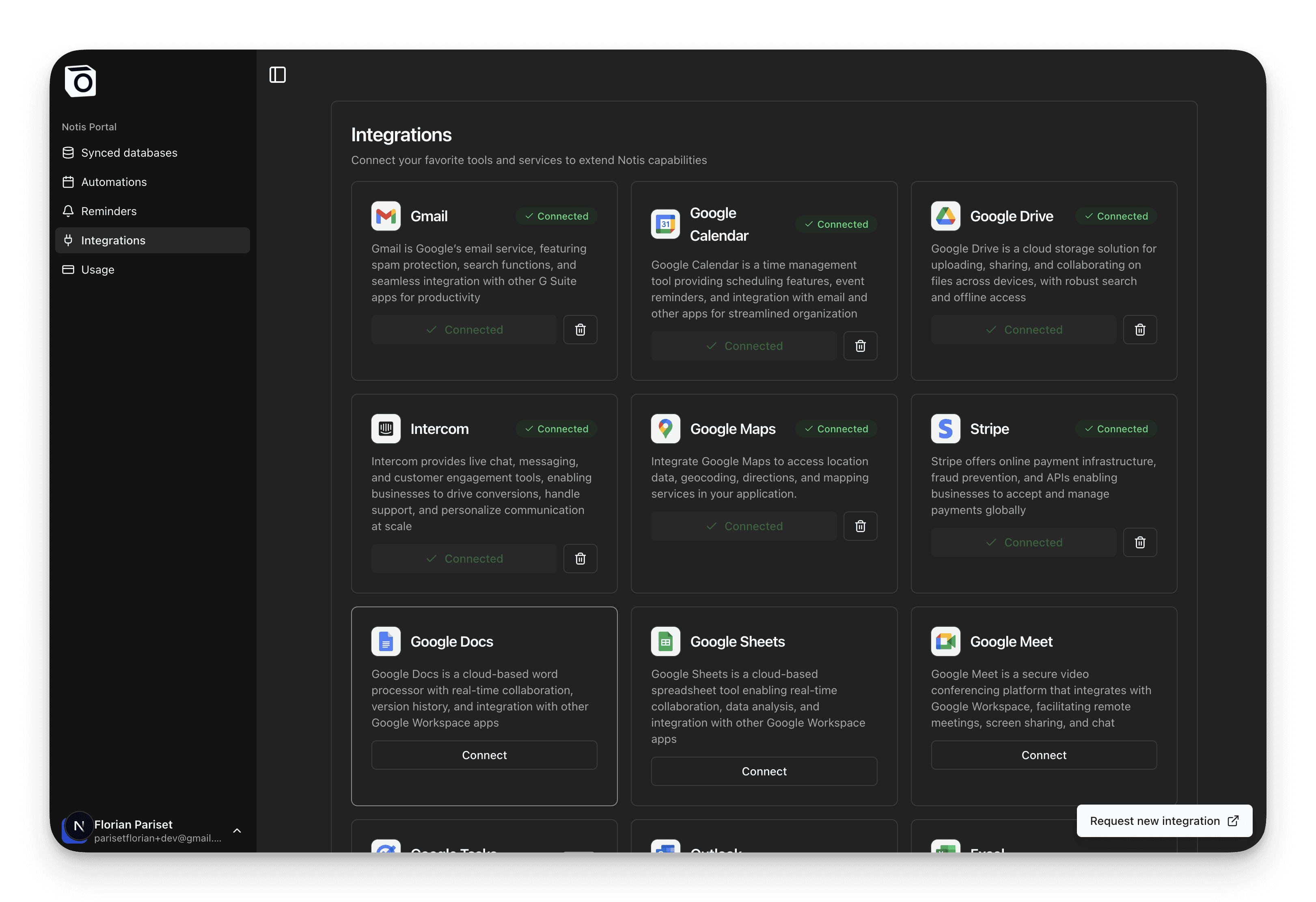Click the Google Drive card title

pos(1011,216)
